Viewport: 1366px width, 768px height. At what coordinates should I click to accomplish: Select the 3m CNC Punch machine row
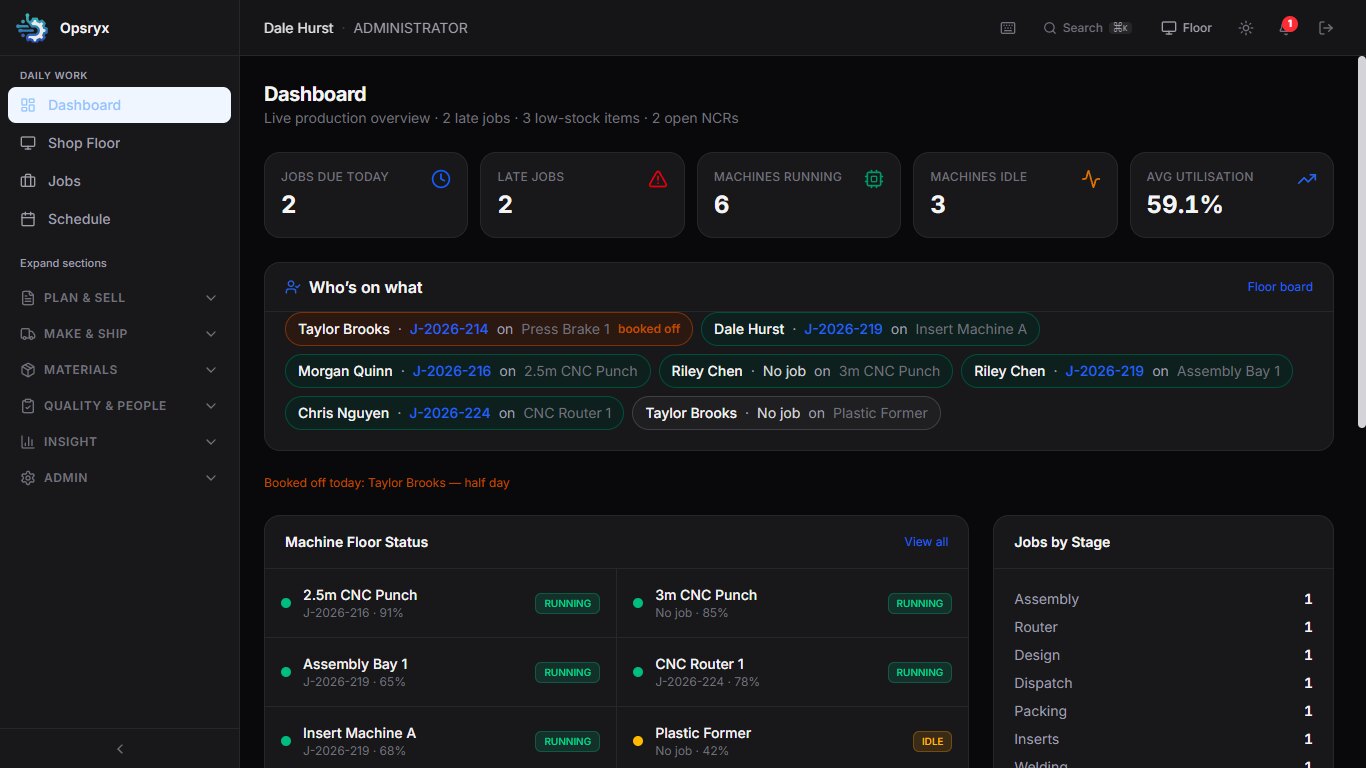click(793, 603)
